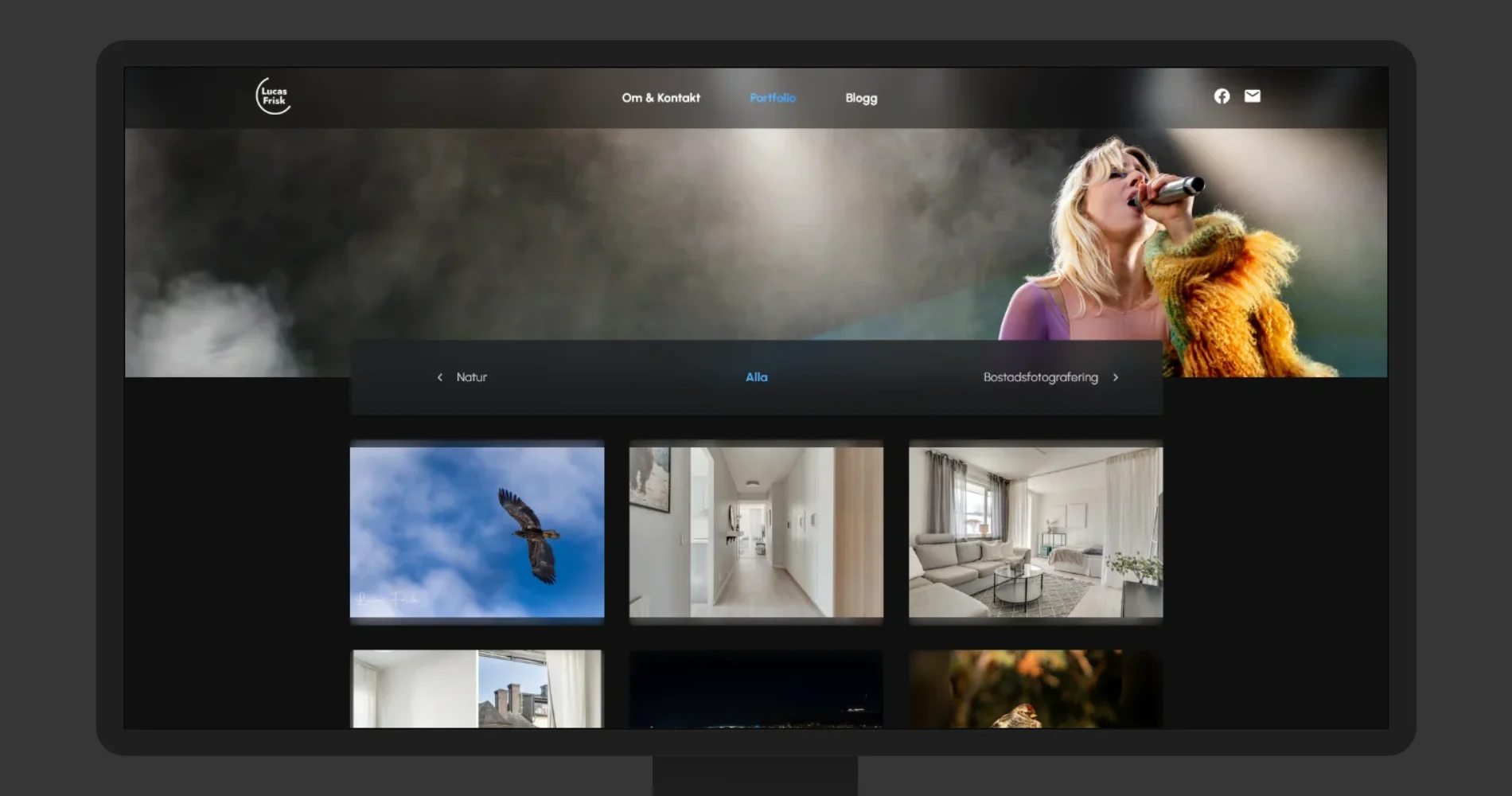Switch to the Bostadsfotografering category
1512x796 pixels.
pyautogui.click(x=1040, y=377)
